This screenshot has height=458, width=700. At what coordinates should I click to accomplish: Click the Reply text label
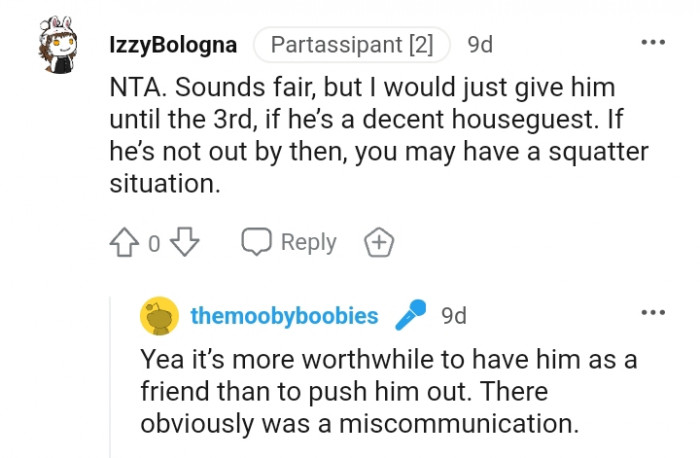click(308, 243)
